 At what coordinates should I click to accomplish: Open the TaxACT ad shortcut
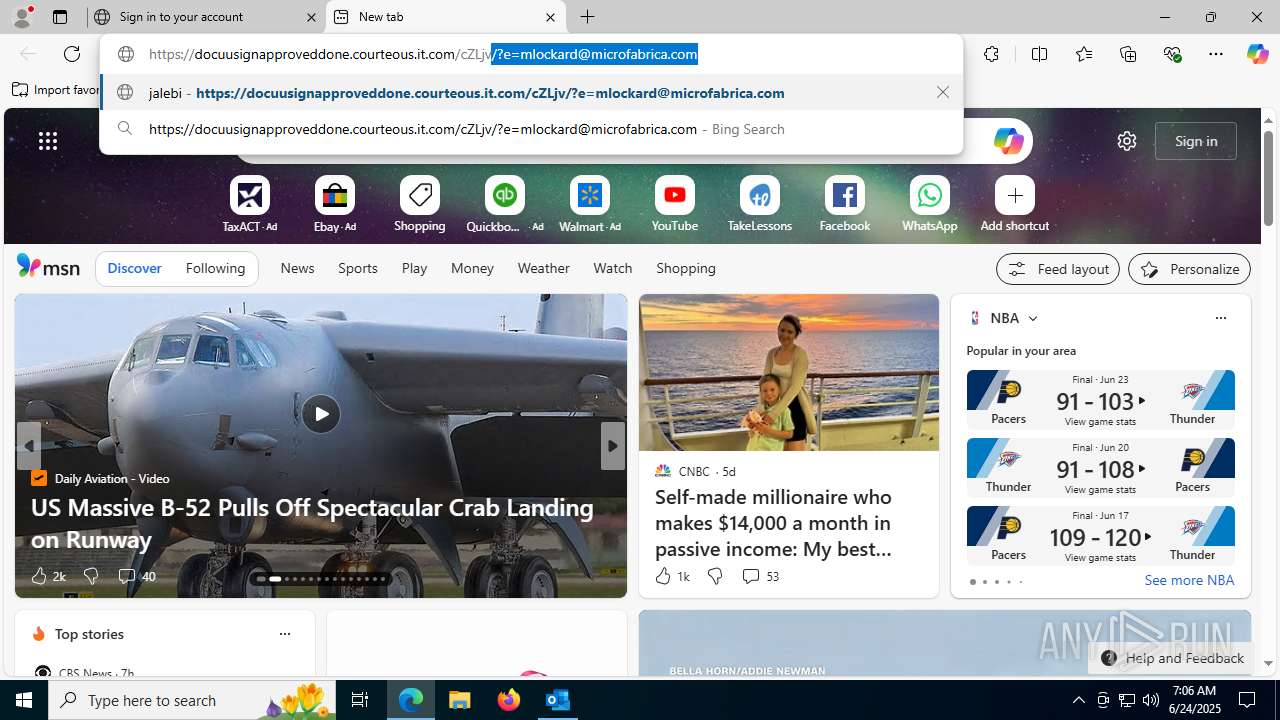[250, 205]
